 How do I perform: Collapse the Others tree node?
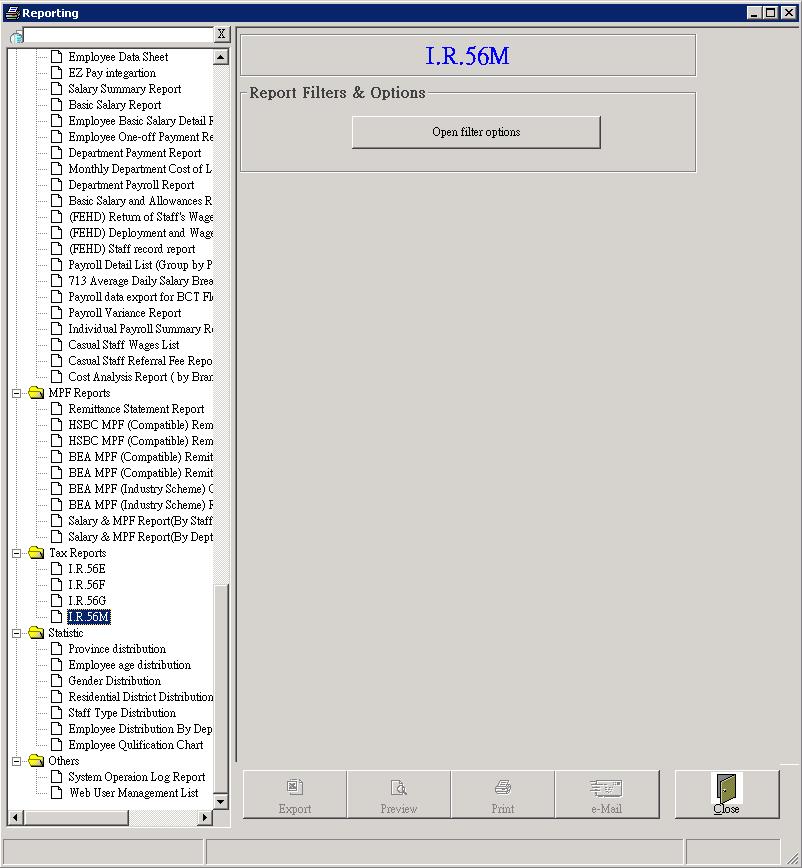click(17, 761)
